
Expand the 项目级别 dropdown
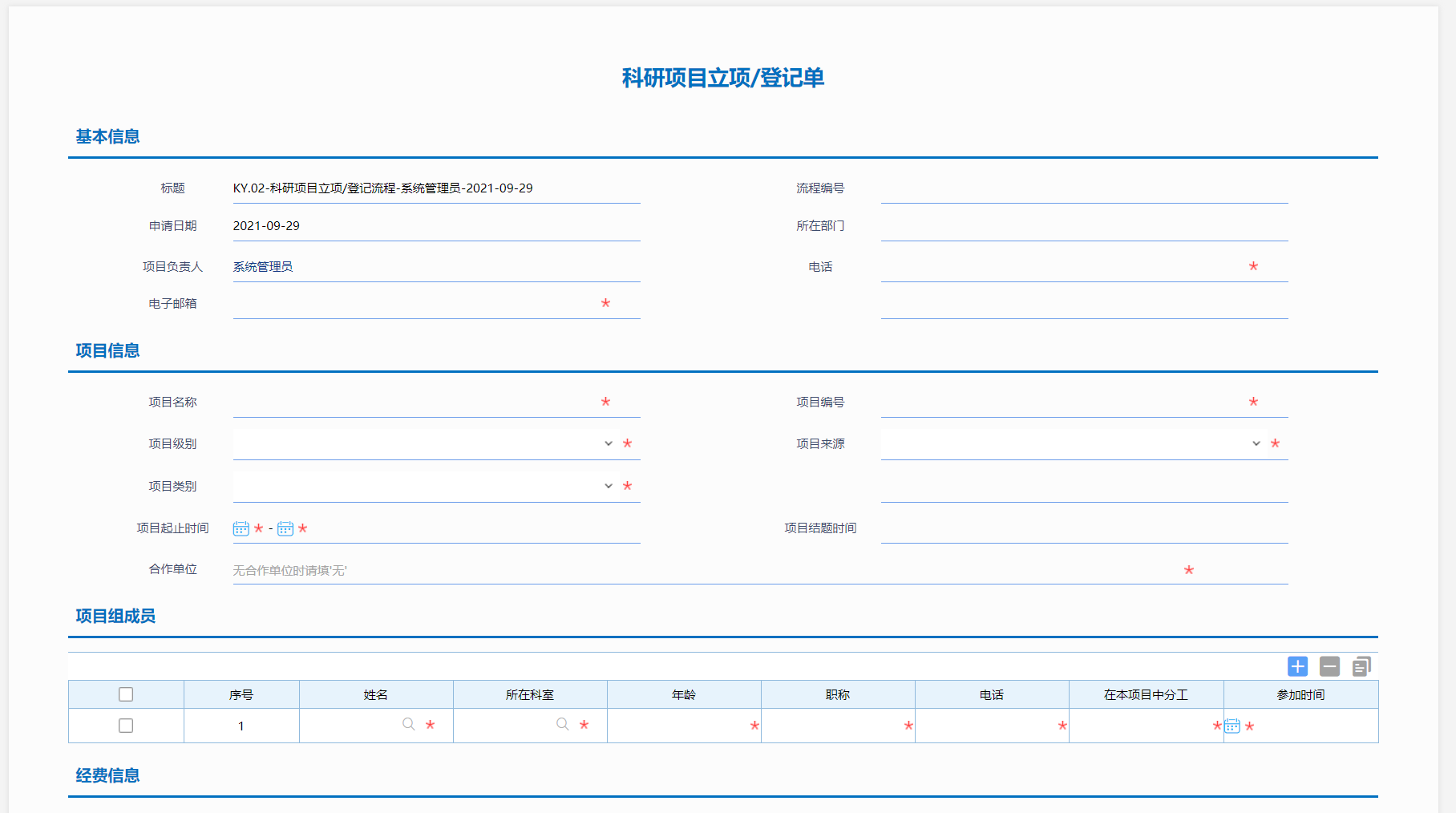tap(609, 443)
